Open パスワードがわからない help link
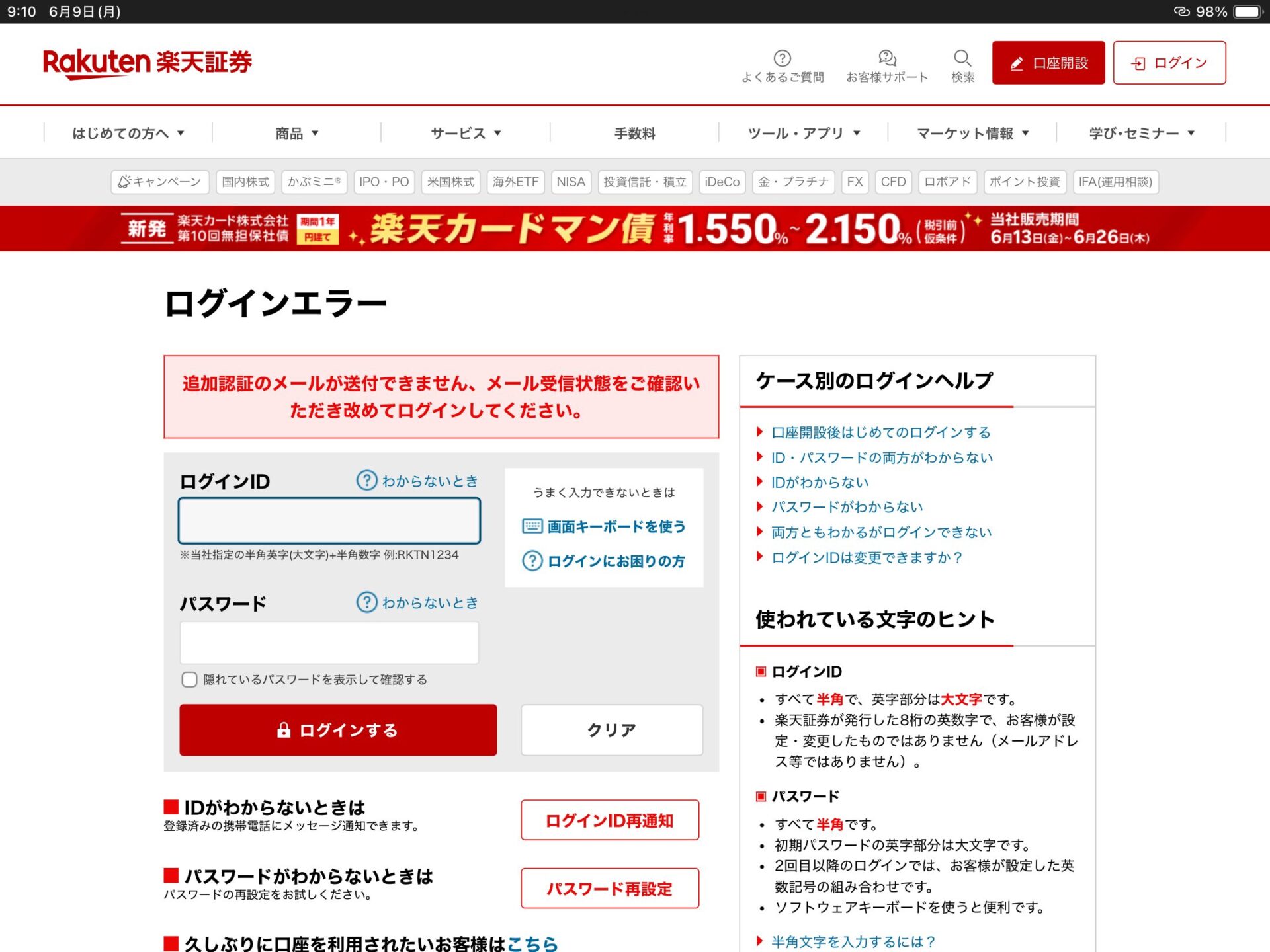The height and width of the screenshot is (952, 1270). pyautogui.click(x=847, y=507)
